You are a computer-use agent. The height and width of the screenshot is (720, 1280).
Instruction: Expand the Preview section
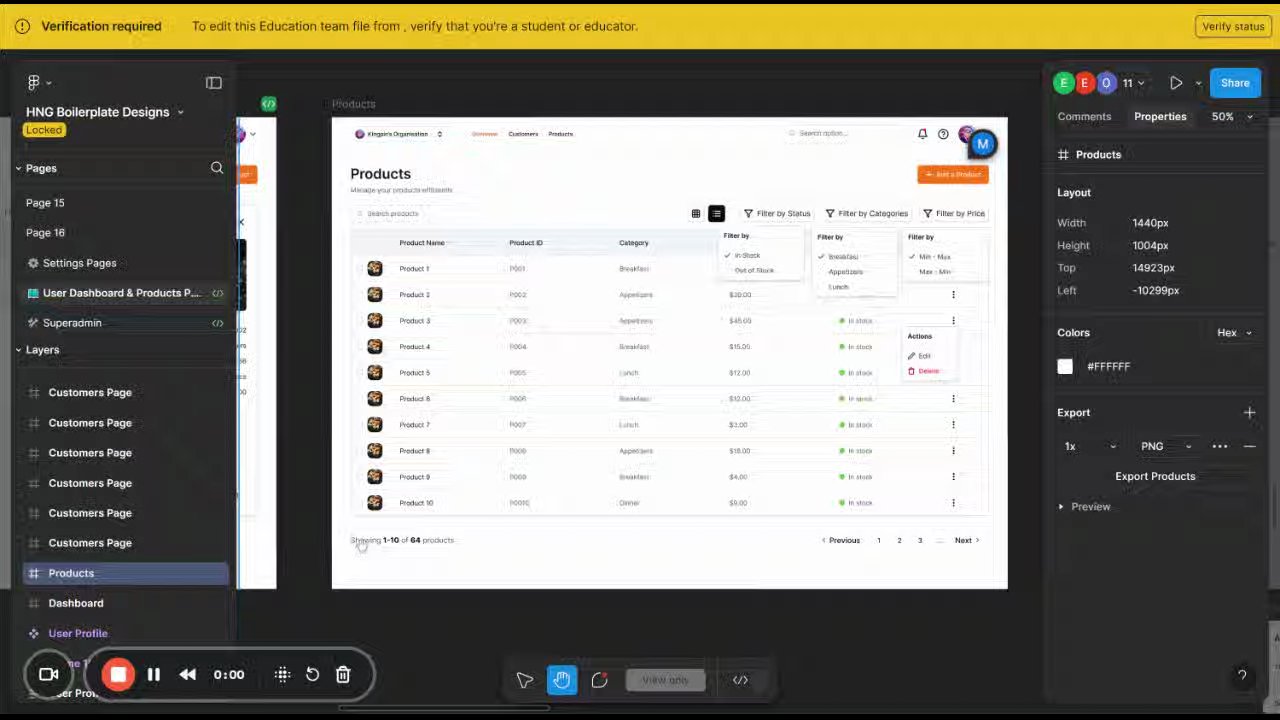coord(1061,507)
